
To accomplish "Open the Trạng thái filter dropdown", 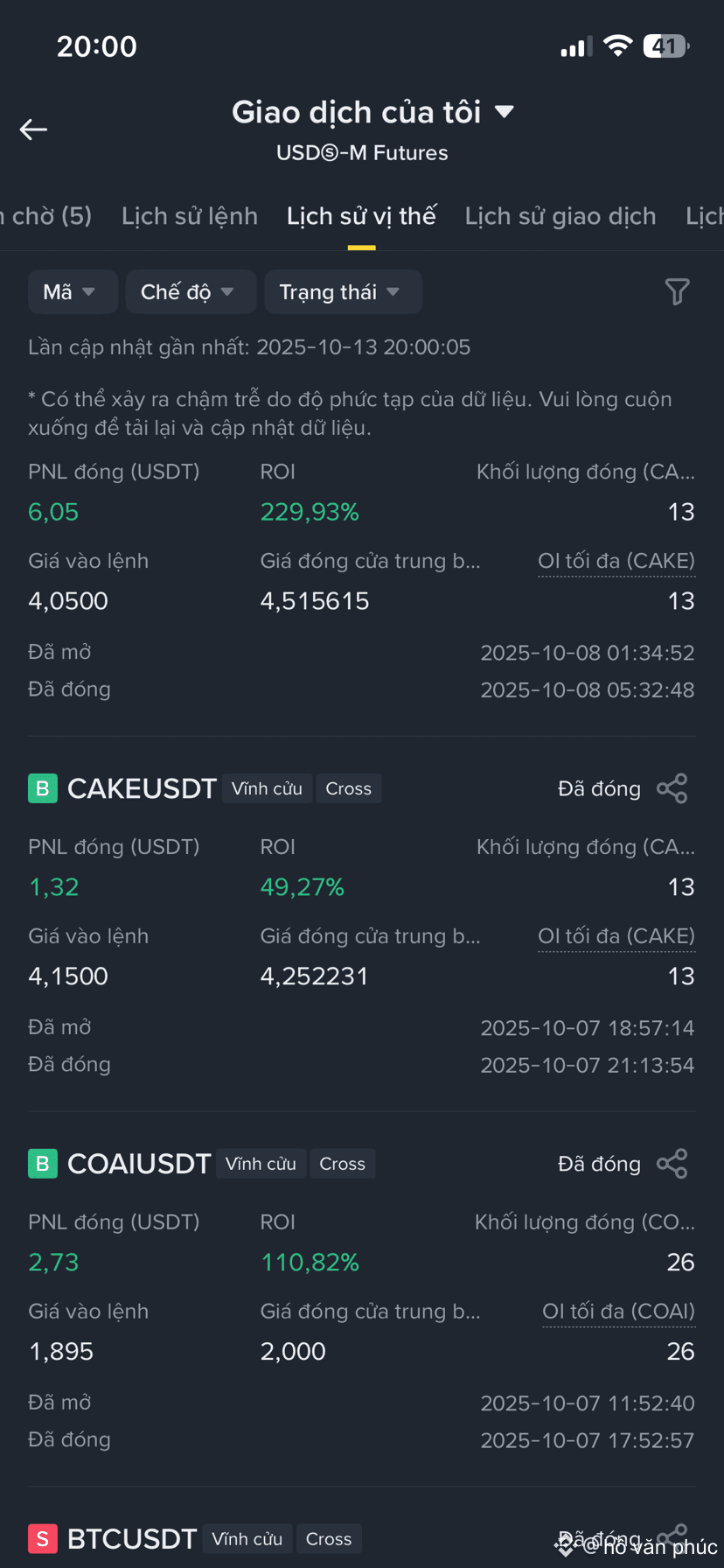I will pyautogui.click(x=343, y=292).
